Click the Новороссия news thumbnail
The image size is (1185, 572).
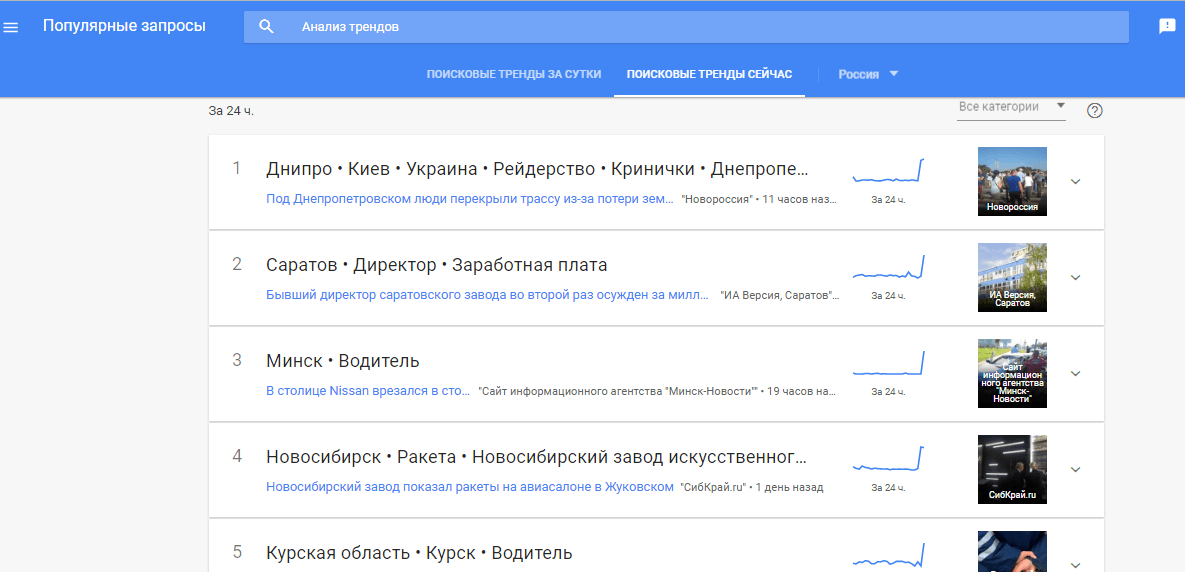pos(1012,182)
